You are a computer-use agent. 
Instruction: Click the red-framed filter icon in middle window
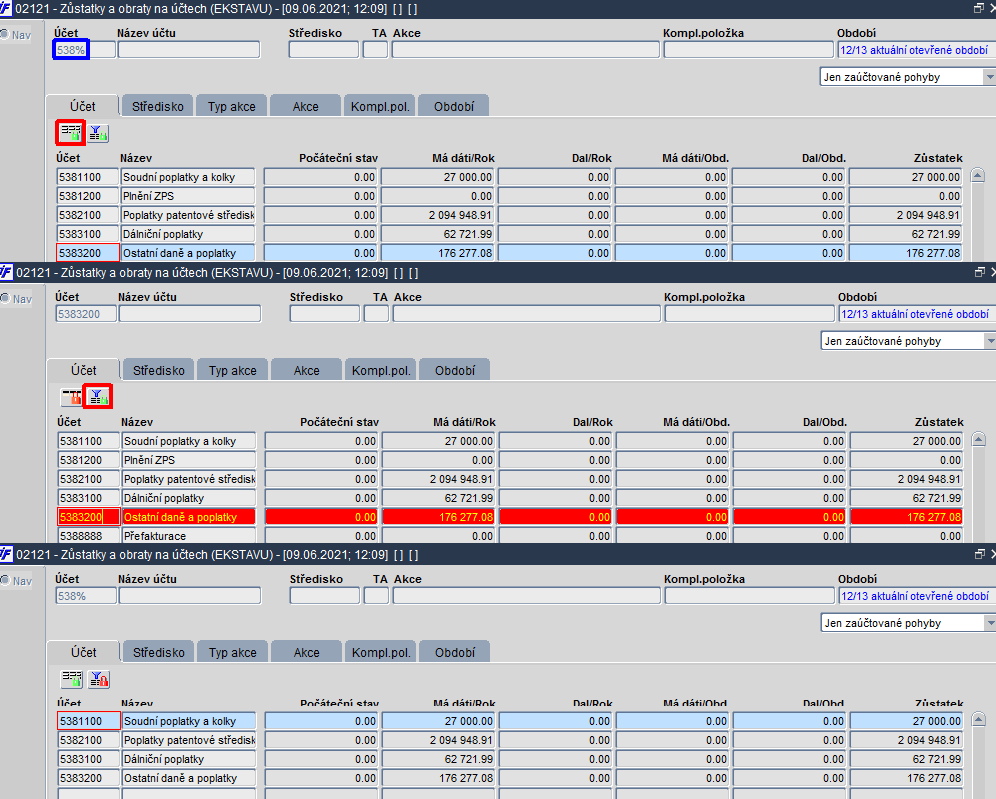(x=98, y=397)
